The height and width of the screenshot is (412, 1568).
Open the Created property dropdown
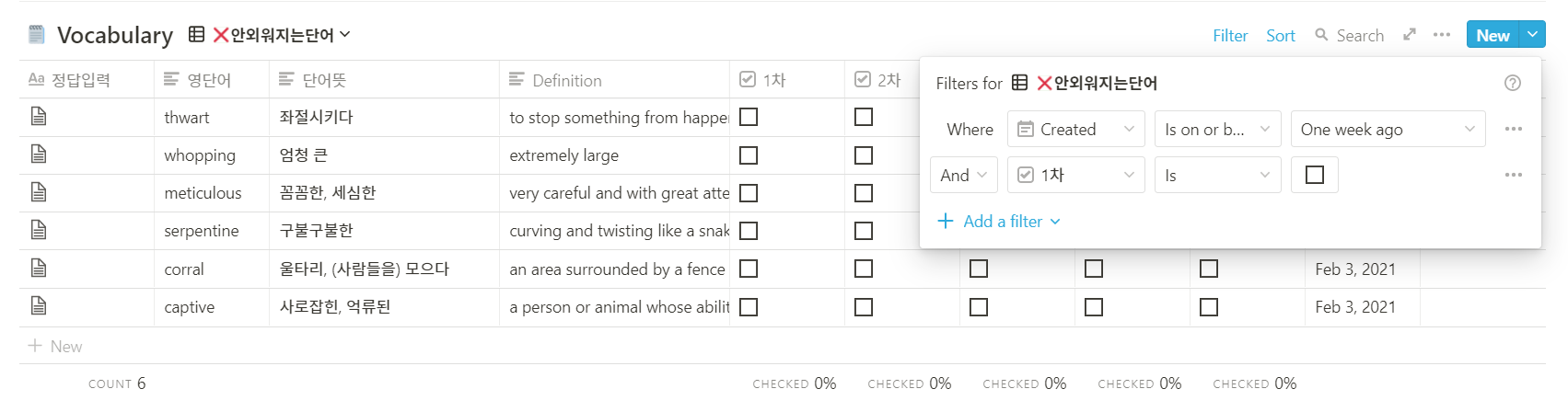[x=1076, y=129]
